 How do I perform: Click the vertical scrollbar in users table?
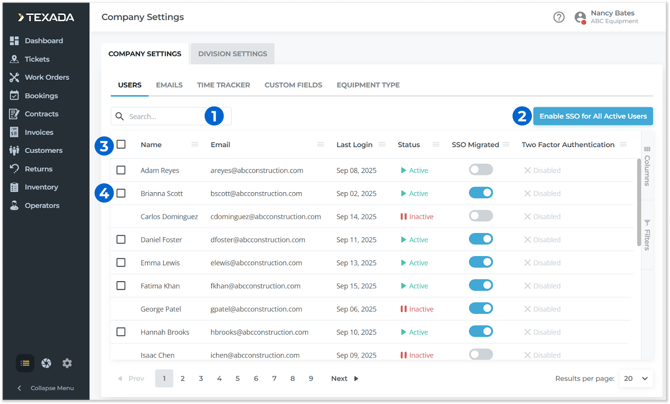637,200
